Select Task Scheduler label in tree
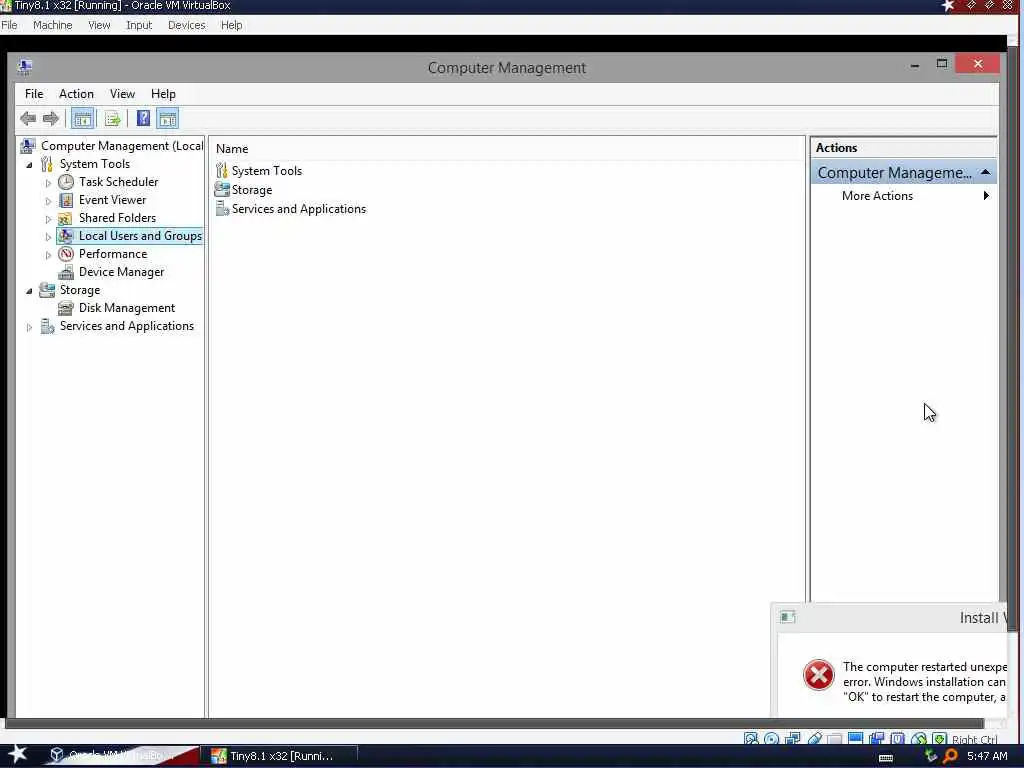The width and height of the screenshot is (1024, 768). [x=118, y=182]
